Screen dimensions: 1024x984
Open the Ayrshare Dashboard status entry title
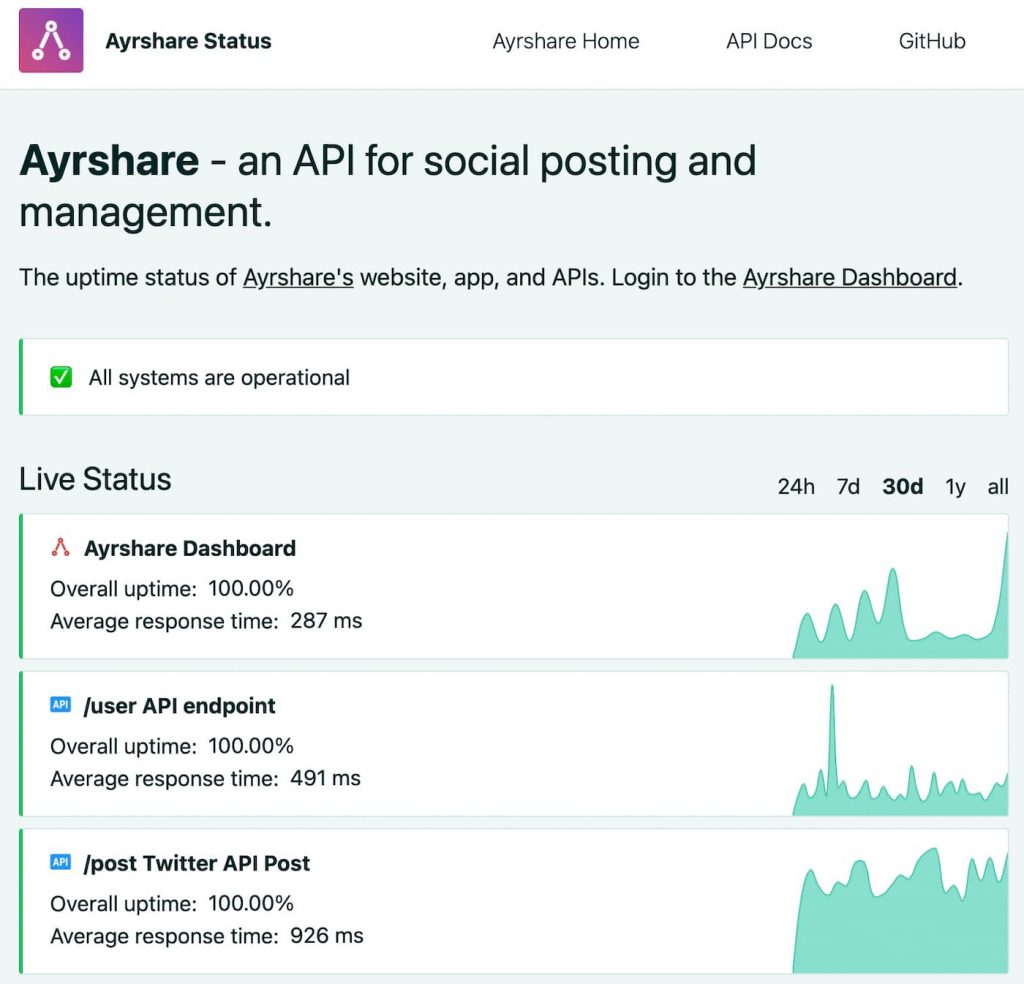[x=189, y=548]
